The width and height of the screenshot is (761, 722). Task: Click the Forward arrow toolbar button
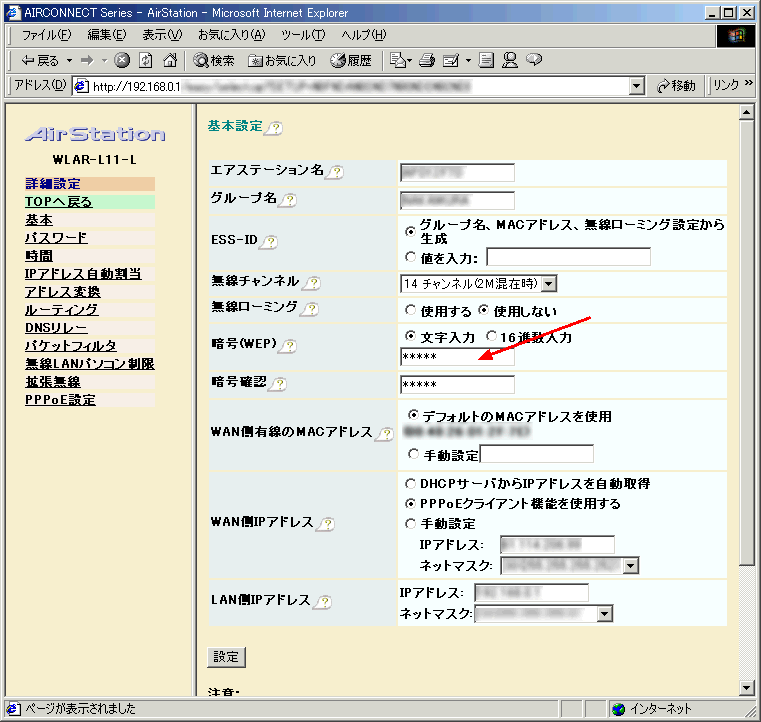pyautogui.click(x=87, y=60)
